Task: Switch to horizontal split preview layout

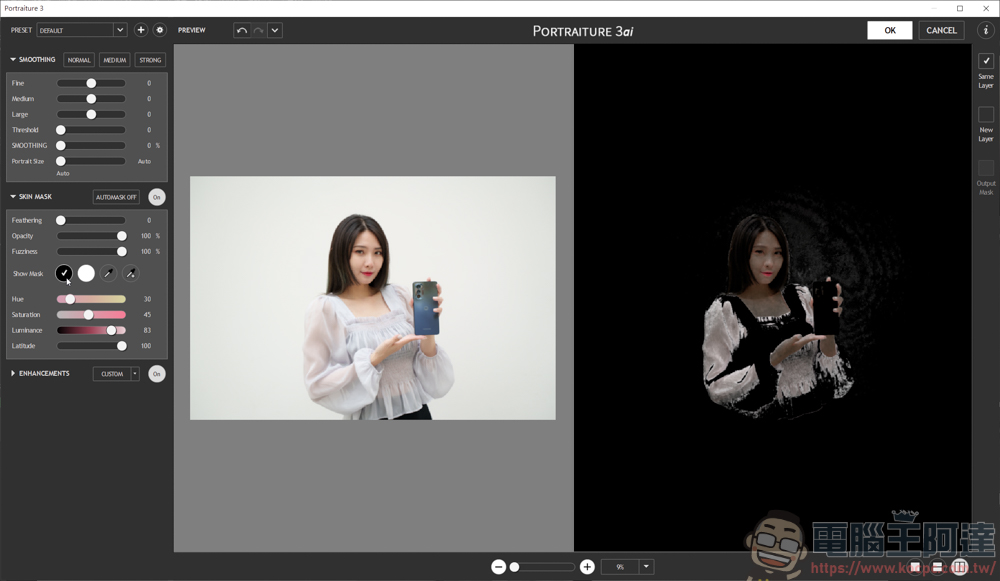Action: click(938, 566)
